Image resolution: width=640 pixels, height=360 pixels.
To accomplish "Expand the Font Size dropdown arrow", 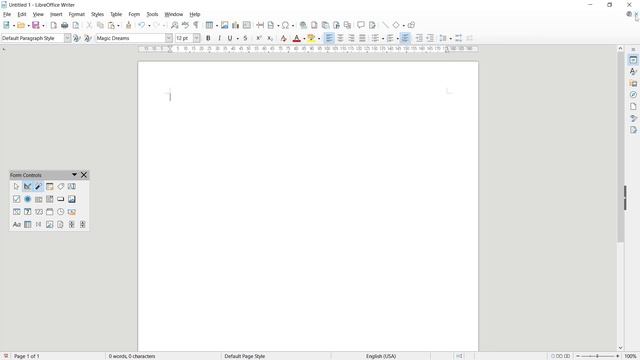I will (x=197, y=38).
